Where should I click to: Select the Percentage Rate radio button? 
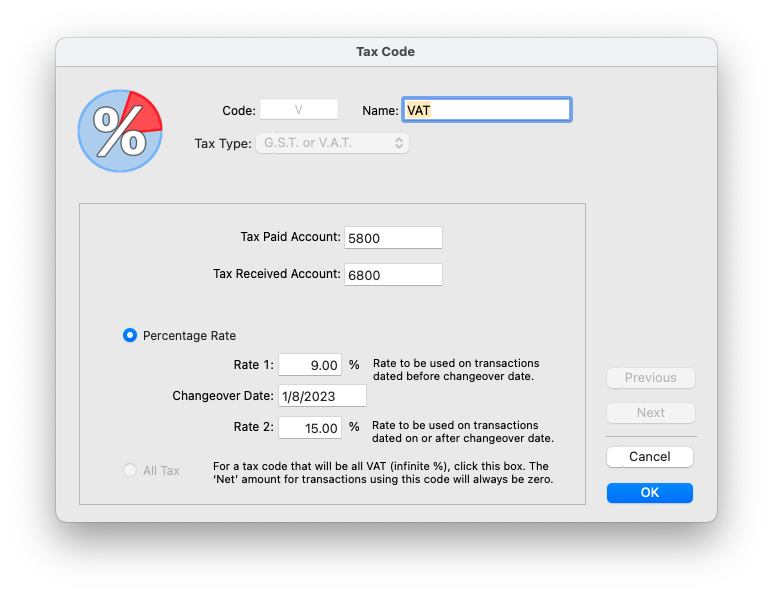(x=130, y=335)
